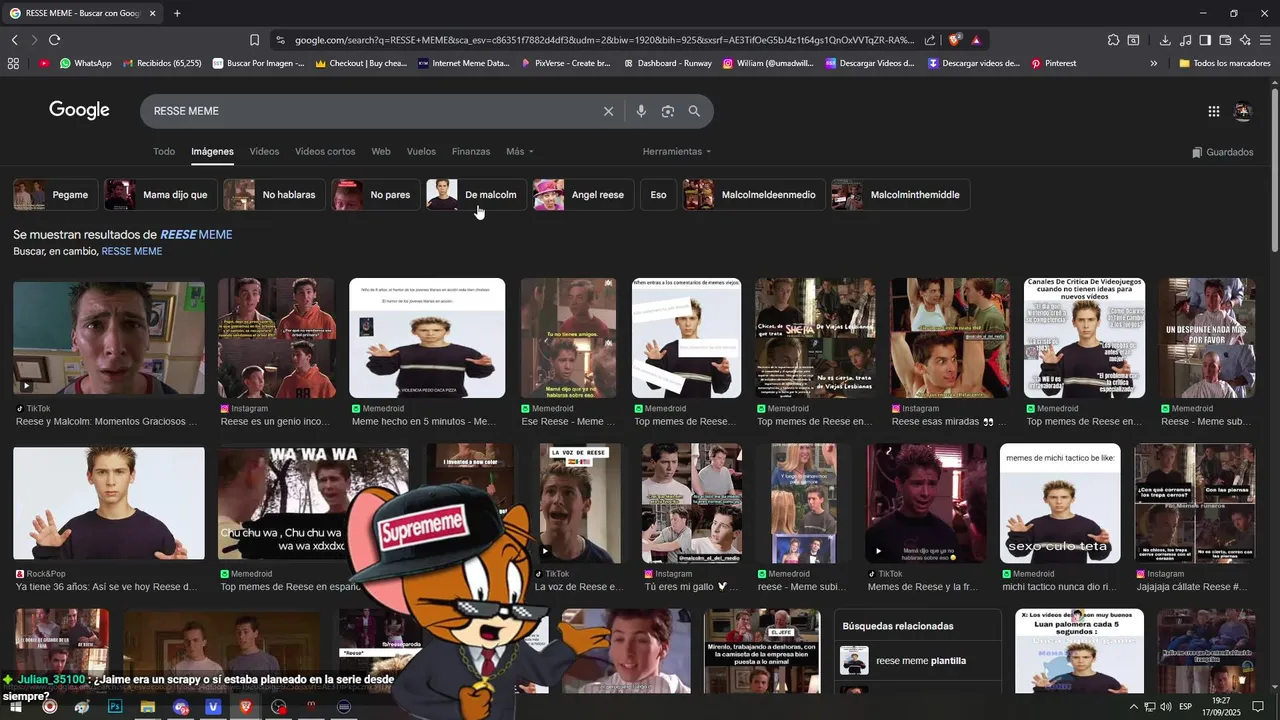Open the Brave Wallet icon

(x=1225, y=40)
